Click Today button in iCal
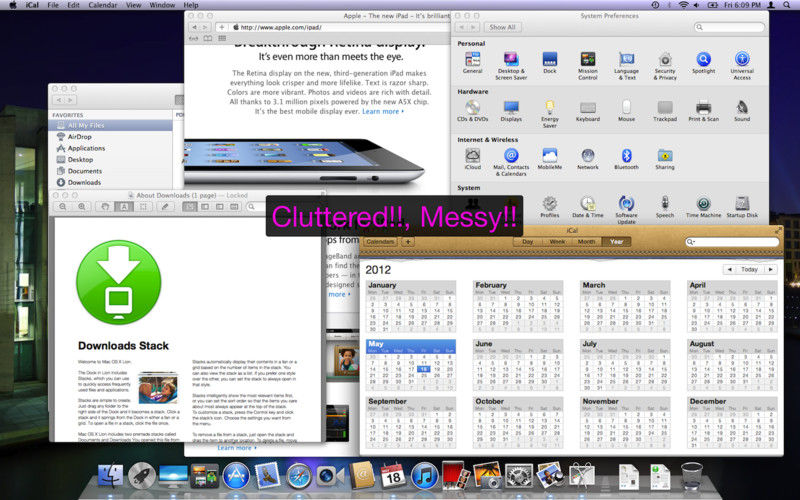Screen dimensions: 800x500 pyautogui.click(x=749, y=269)
